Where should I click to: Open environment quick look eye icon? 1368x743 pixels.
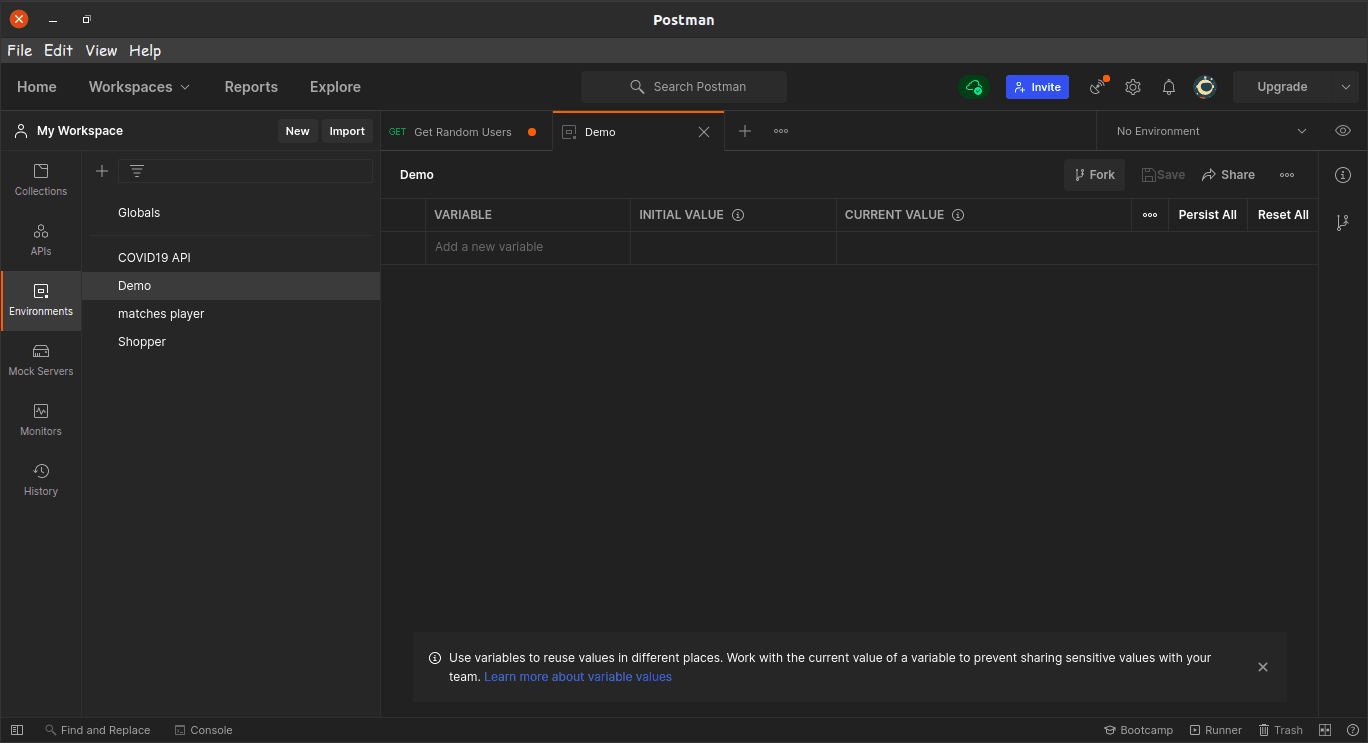1343,131
